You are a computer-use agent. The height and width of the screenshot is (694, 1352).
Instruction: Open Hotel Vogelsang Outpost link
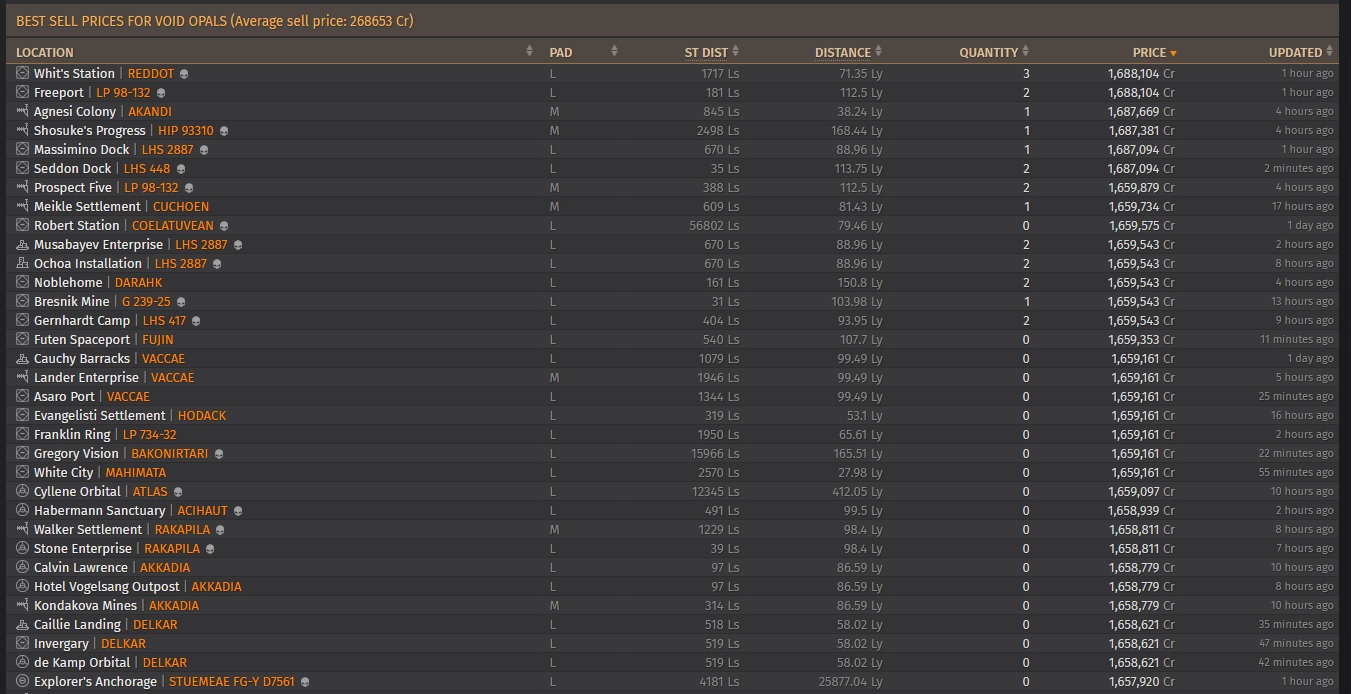coord(107,586)
